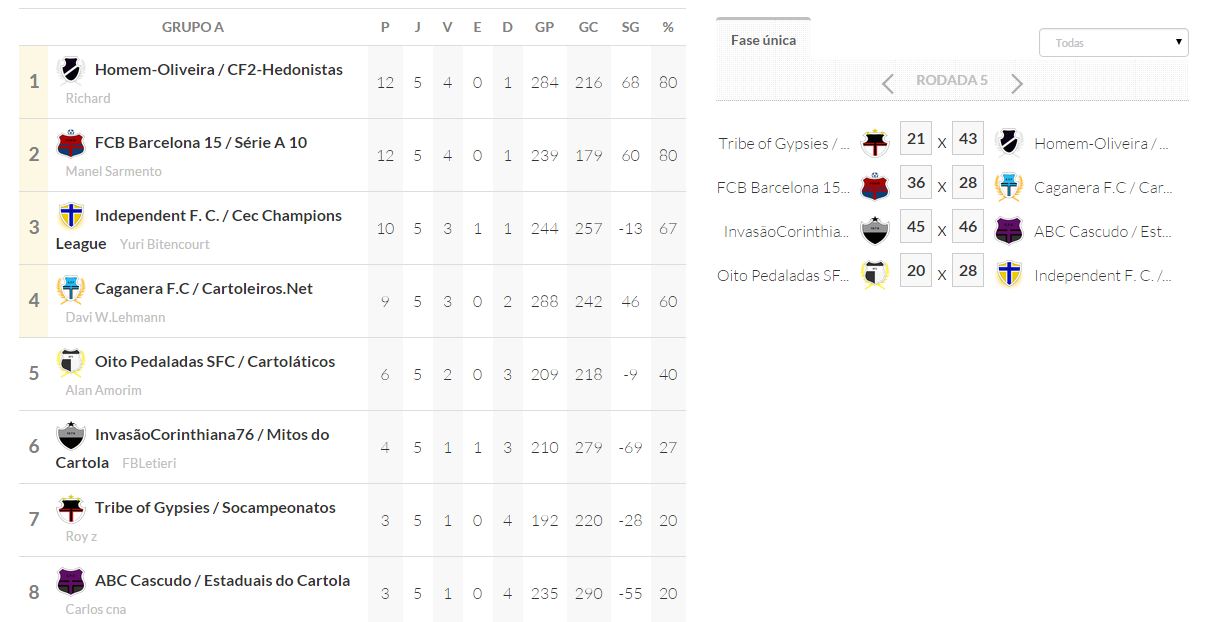
Task: Open Tribe of Gypsies / Socampeonatos team link
Action: [x=215, y=508]
